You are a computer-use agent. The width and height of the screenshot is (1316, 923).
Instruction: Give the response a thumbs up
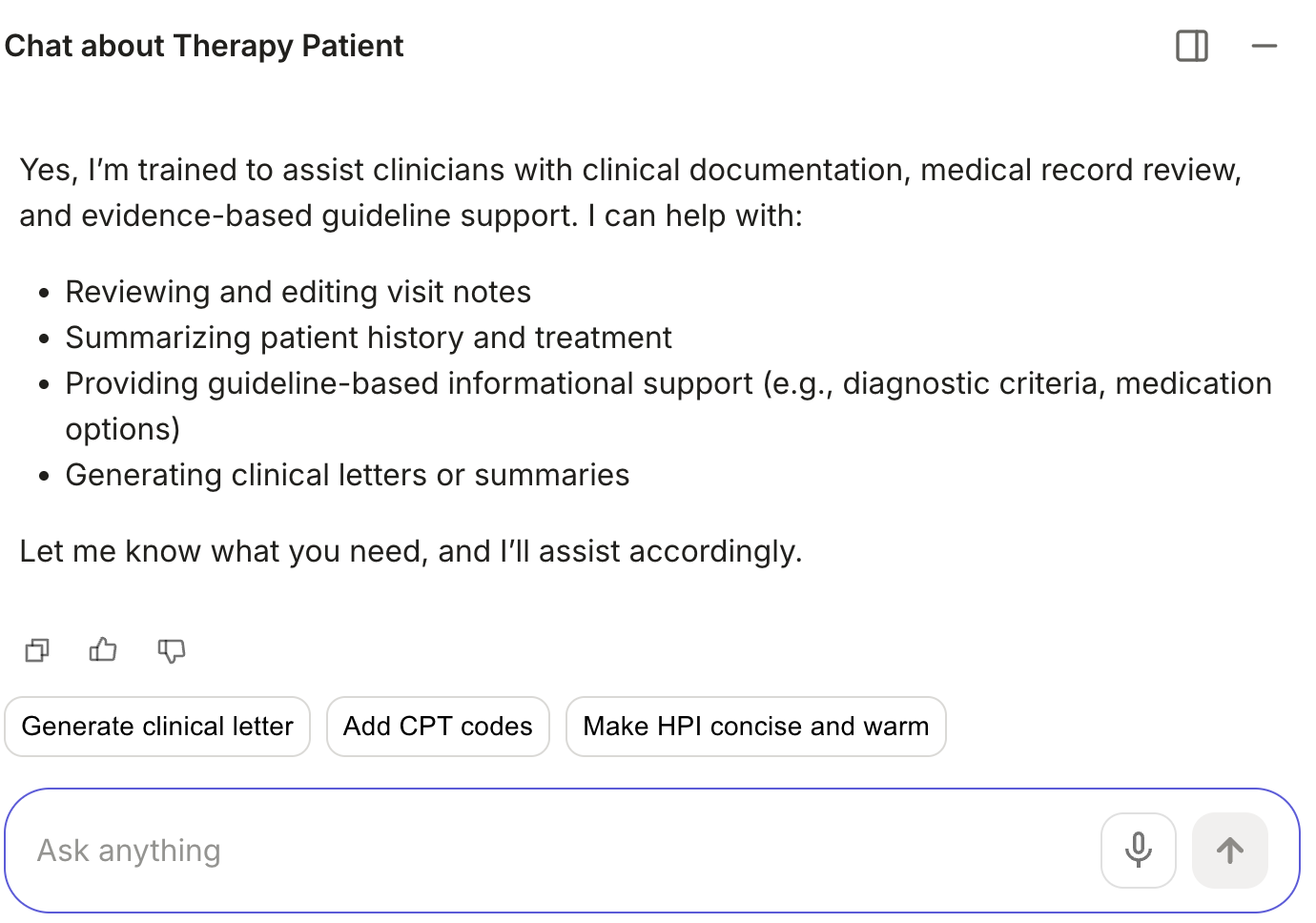102,650
